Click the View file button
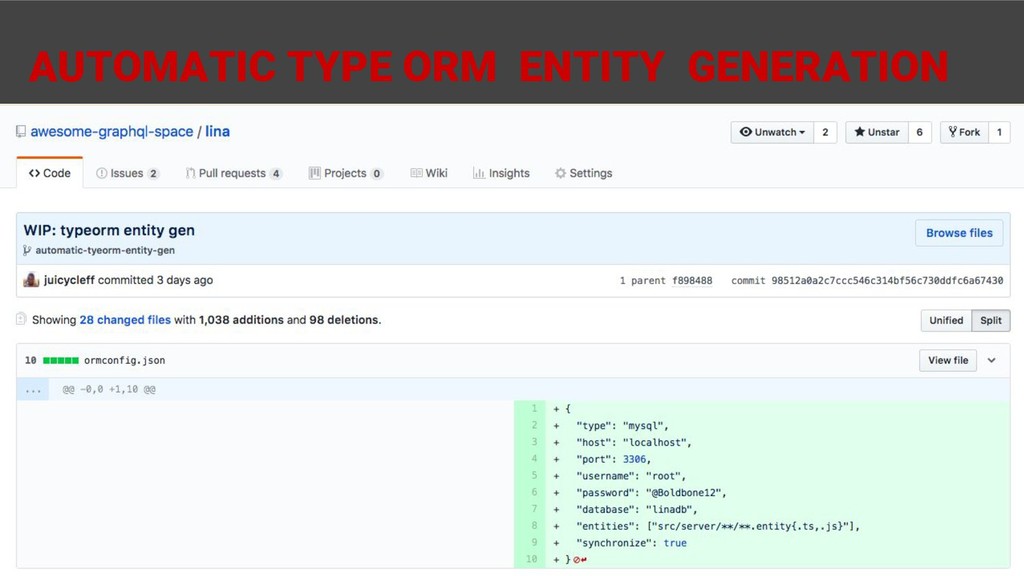Image resolution: width=1024 pixels, height=576 pixels. pyautogui.click(x=948, y=360)
